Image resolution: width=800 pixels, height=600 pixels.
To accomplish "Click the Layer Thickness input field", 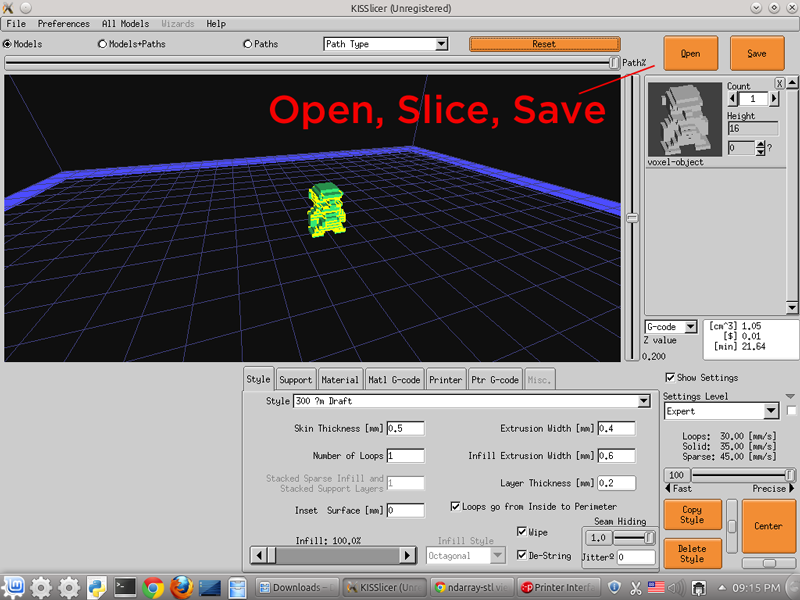I will (616, 483).
